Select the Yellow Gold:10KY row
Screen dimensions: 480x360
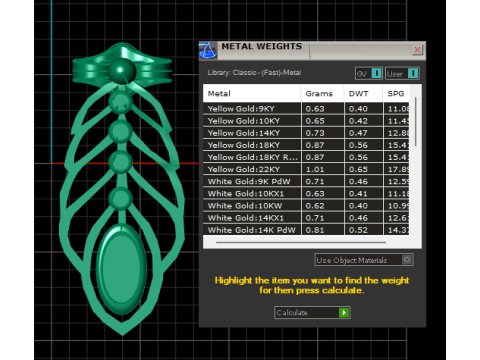pyautogui.click(x=306, y=121)
